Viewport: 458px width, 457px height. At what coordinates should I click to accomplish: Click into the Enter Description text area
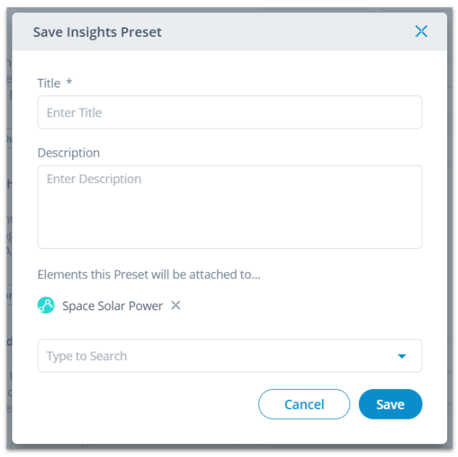pos(230,207)
